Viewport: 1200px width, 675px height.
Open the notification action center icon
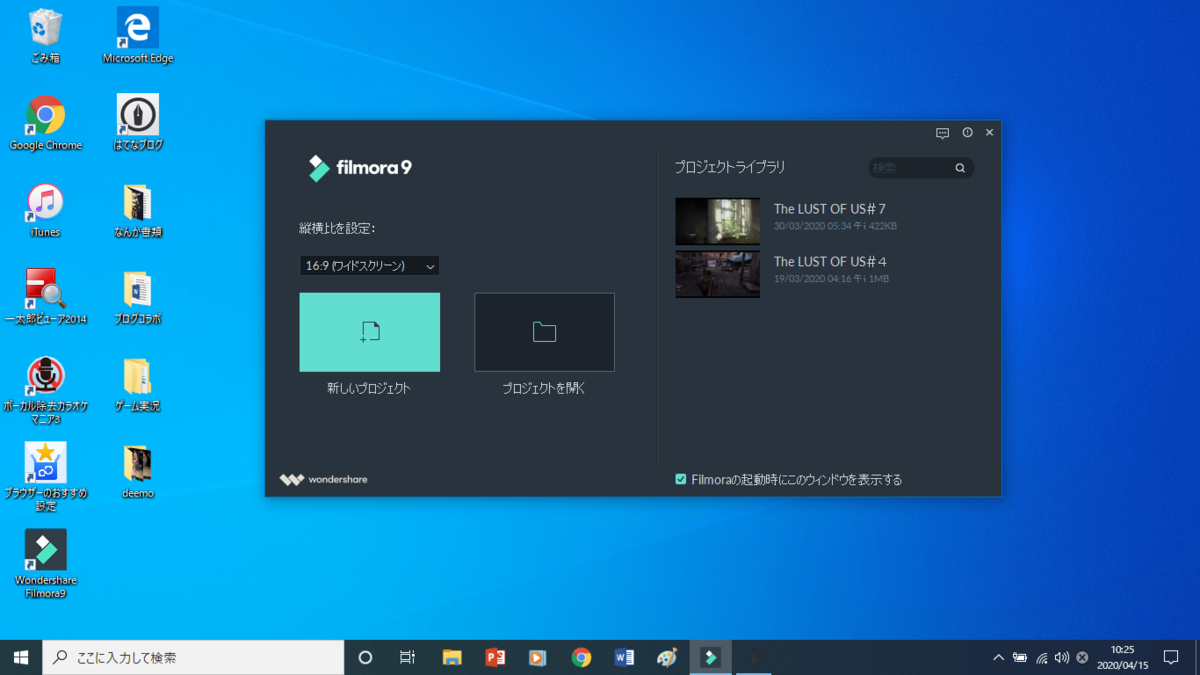[1171, 657]
